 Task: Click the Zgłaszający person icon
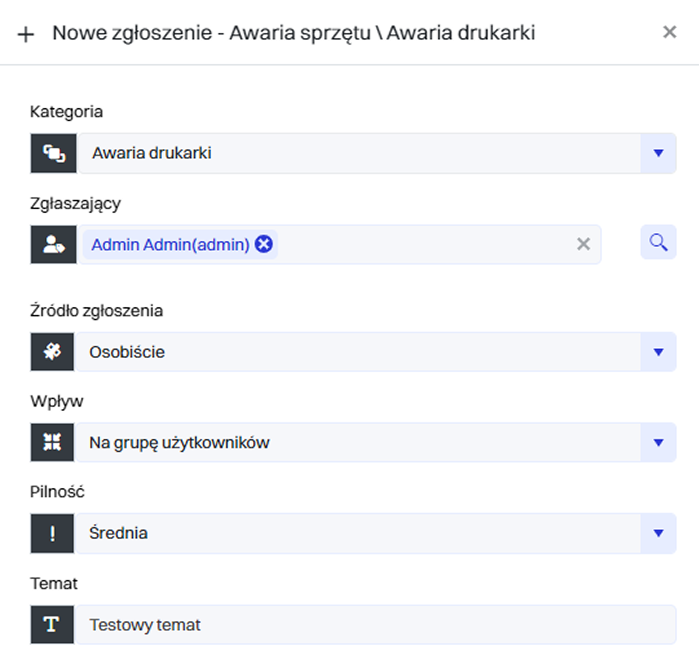click(54, 244)
